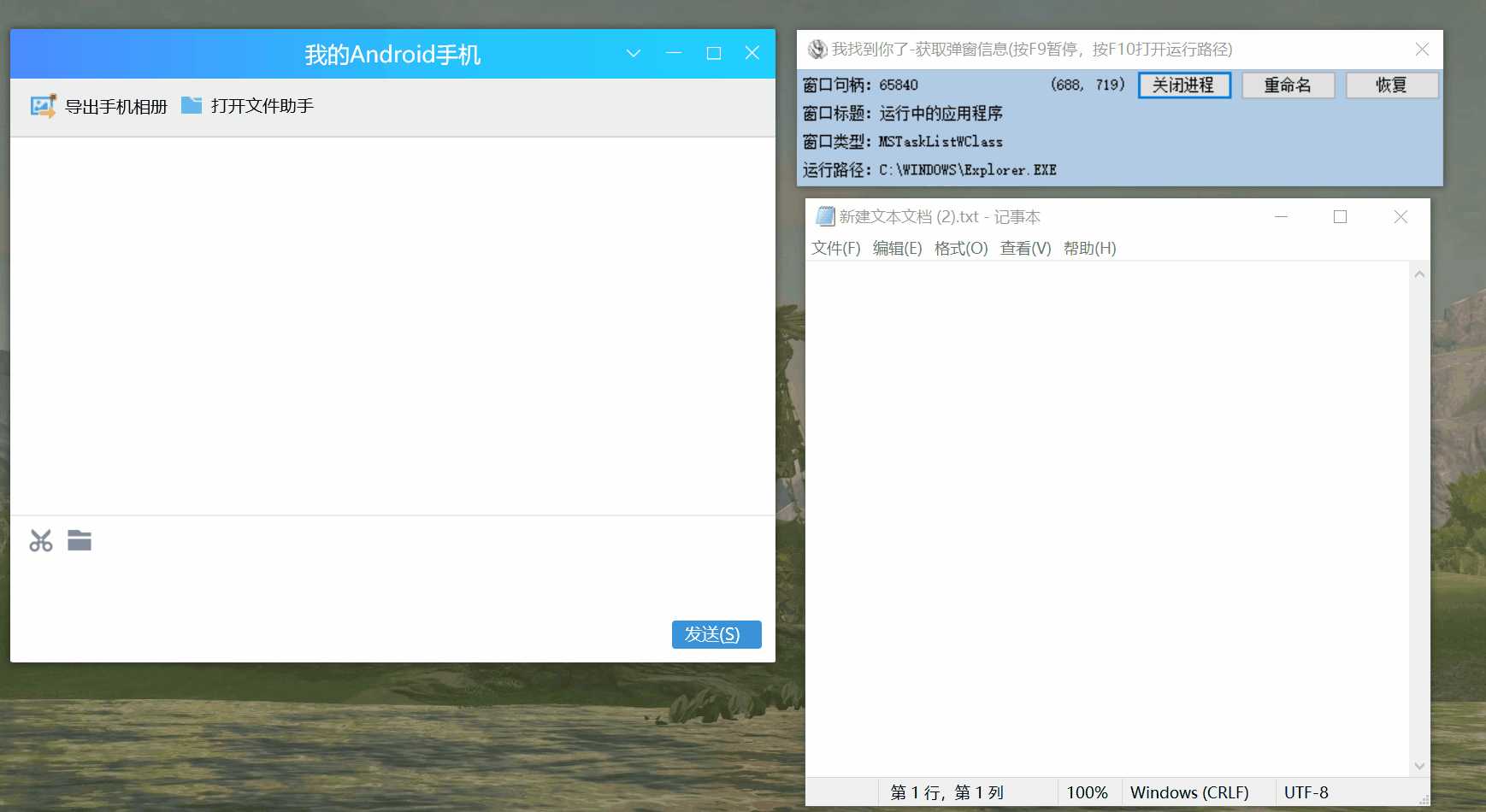
Task: Maximize the Notepad window
Action: (x=1341, y=217)
